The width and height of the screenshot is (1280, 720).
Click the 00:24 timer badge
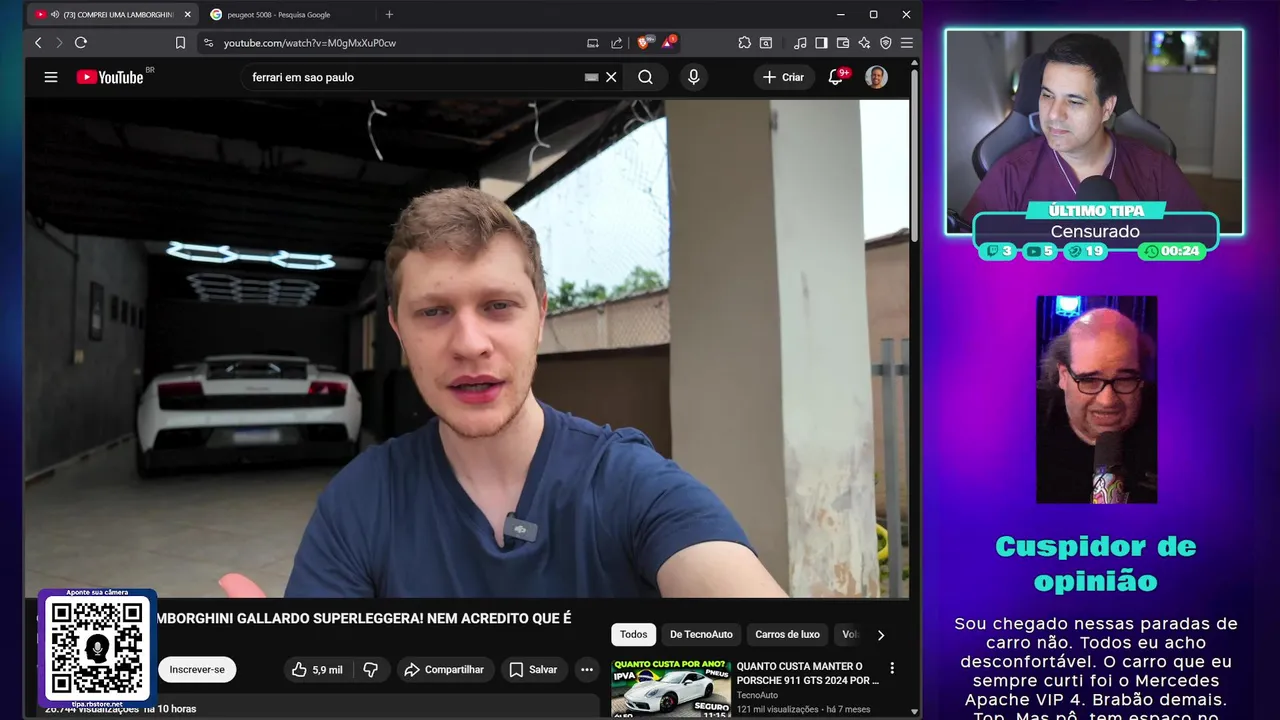pyautogui.click(x=1172, y=251)
